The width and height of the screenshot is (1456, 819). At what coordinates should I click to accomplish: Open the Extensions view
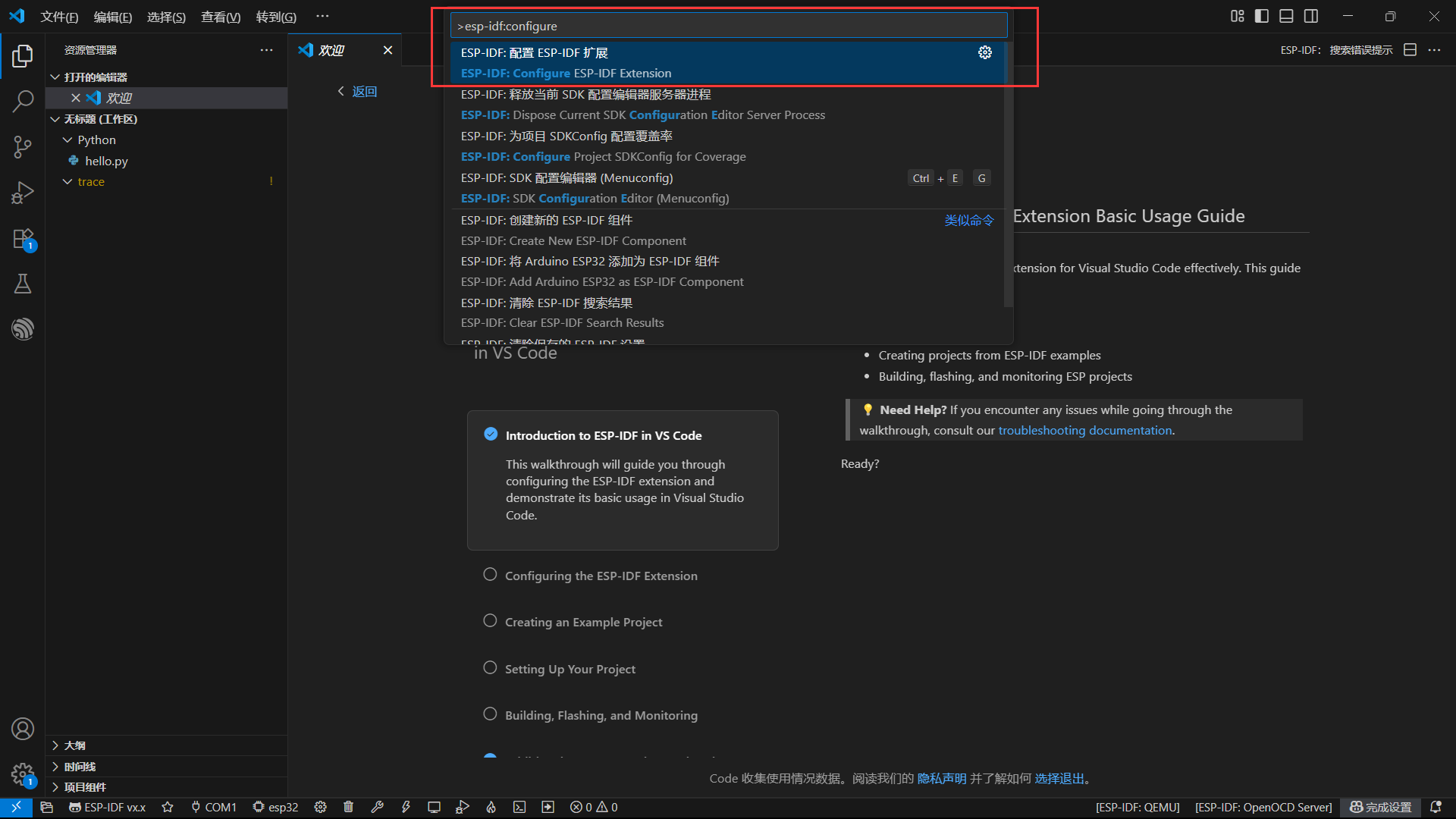23,238
